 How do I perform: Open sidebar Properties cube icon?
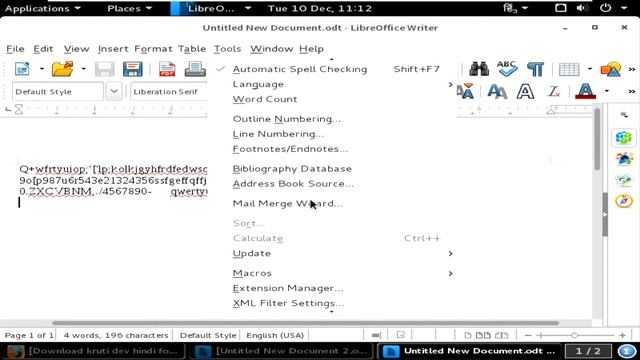coord(624,138)
